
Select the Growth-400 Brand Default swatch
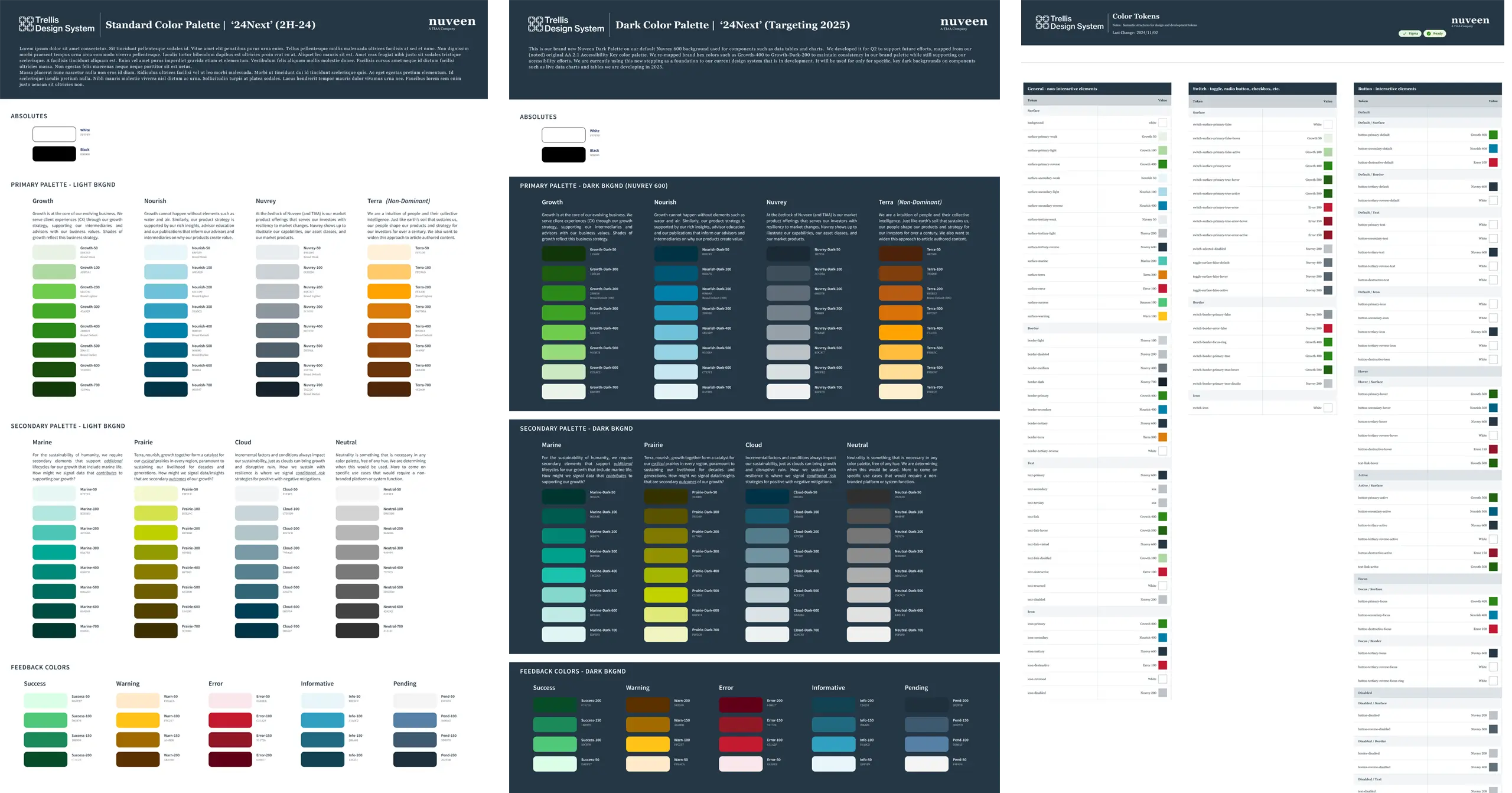pos(55,330)
